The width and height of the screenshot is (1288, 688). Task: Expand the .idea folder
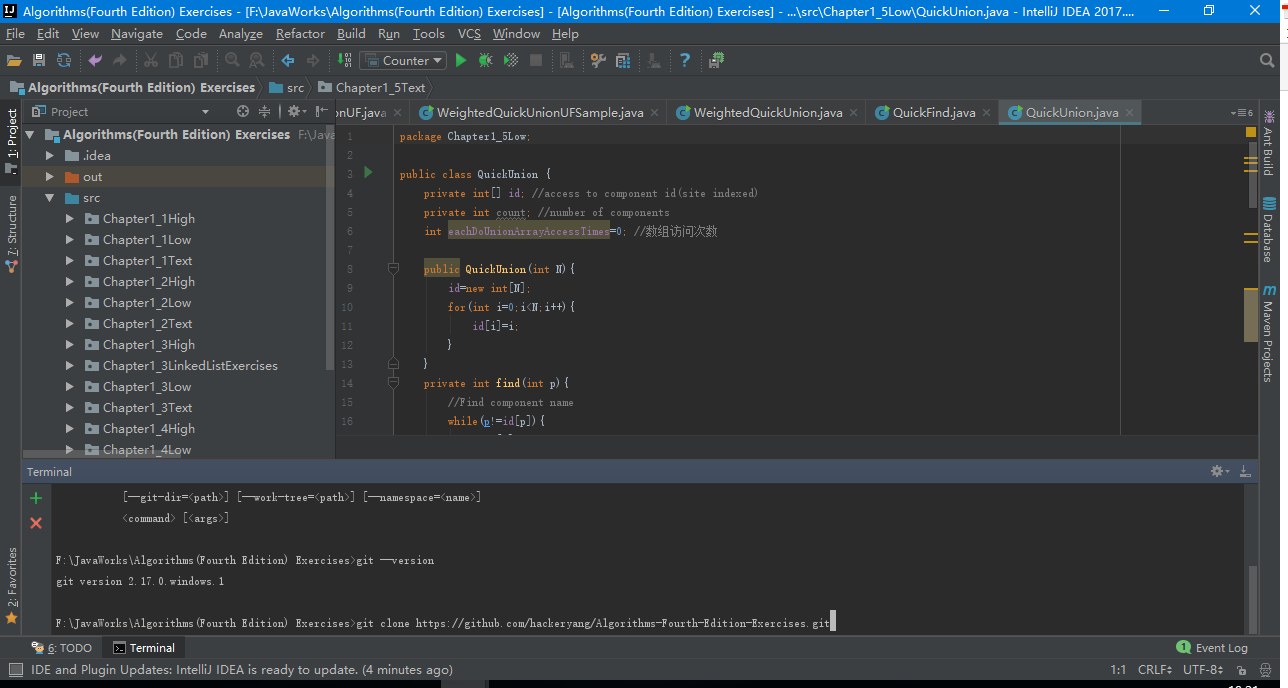[x=50, y=155]
